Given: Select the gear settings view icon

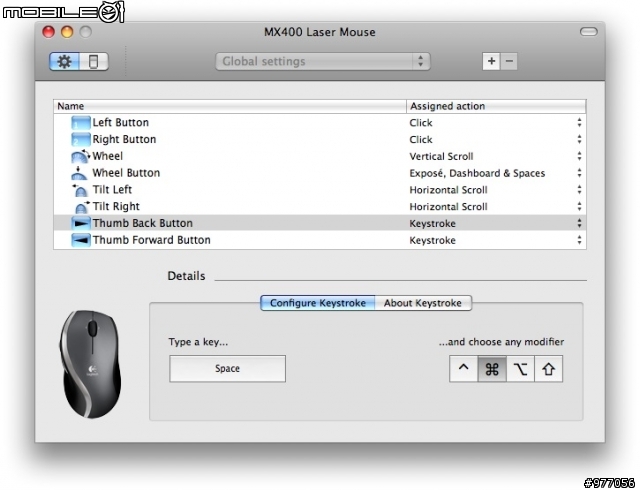Looking at the screenshot, I should click(x=64, y=62).
